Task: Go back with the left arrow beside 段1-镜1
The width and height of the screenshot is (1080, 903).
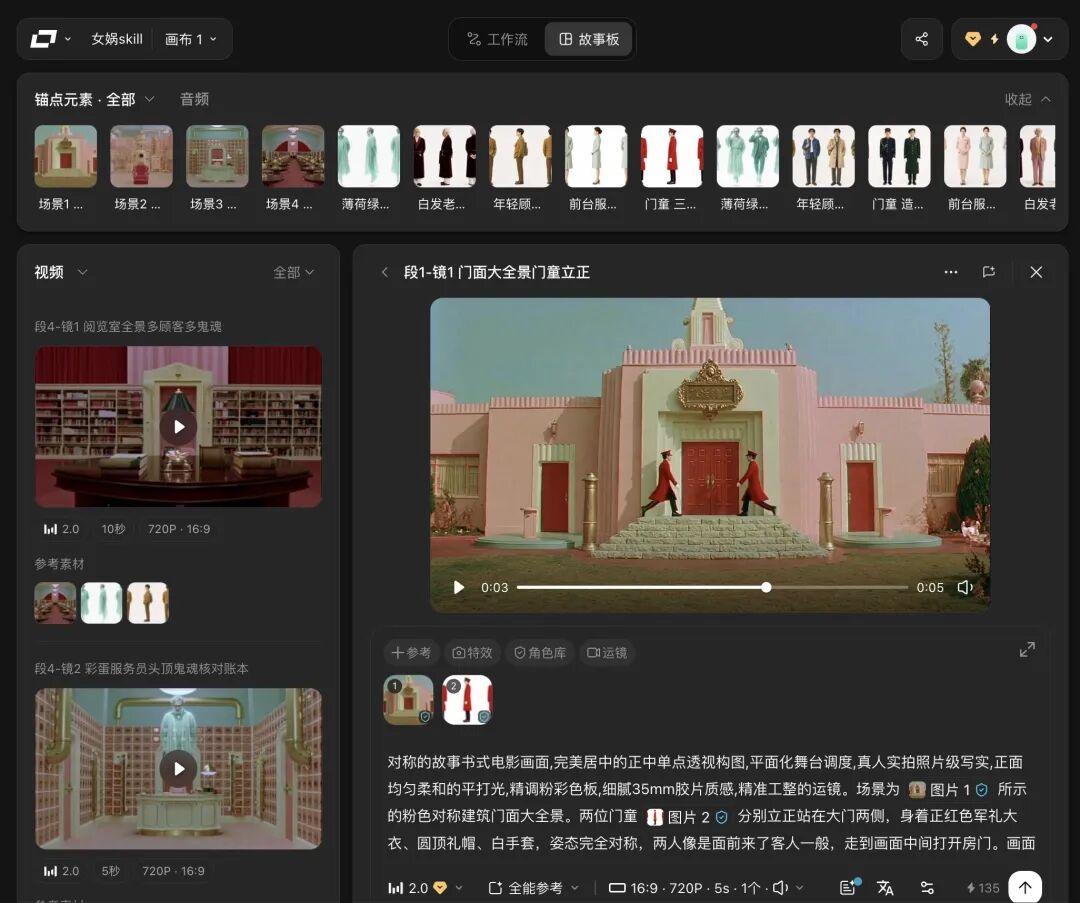Action: (384, 272)
